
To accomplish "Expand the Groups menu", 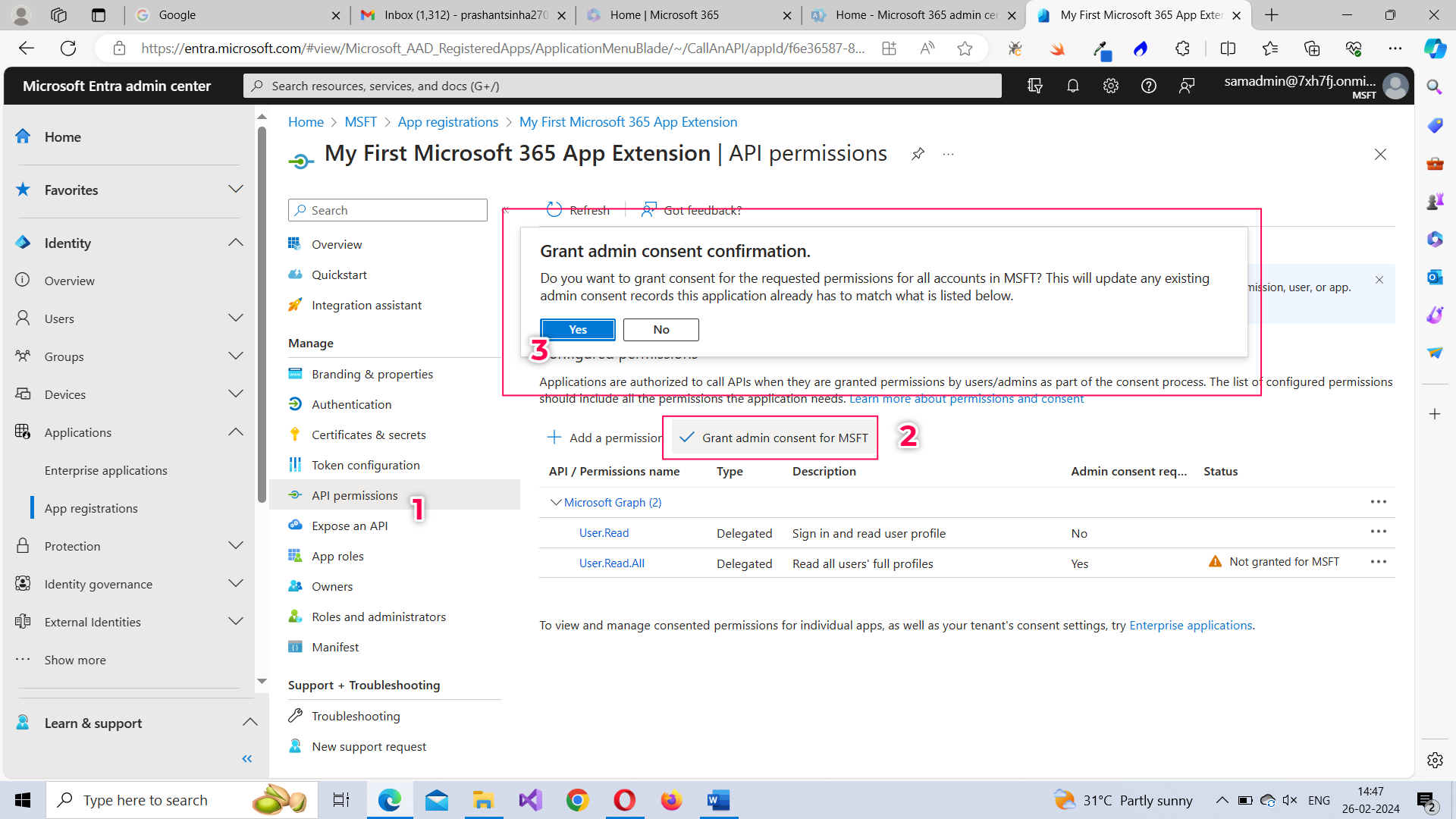I will [x=236, y=356].
